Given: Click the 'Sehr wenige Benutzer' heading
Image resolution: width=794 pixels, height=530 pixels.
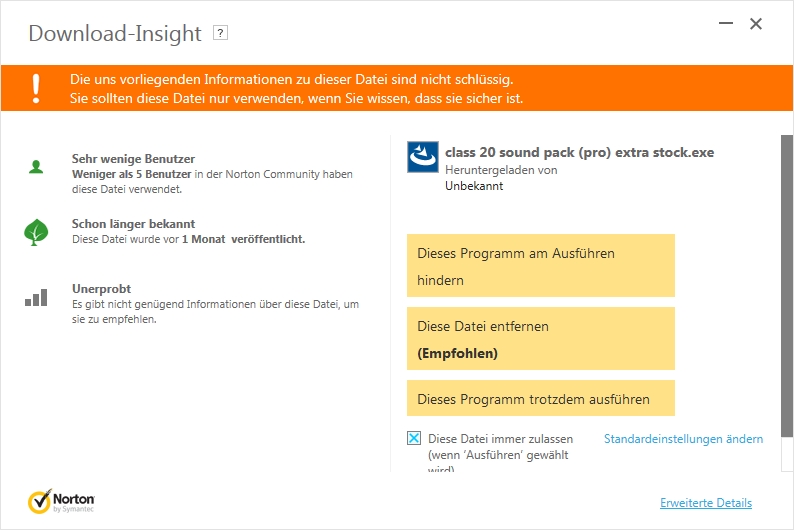Looking at the screenshot, I should tap(133, 159).
